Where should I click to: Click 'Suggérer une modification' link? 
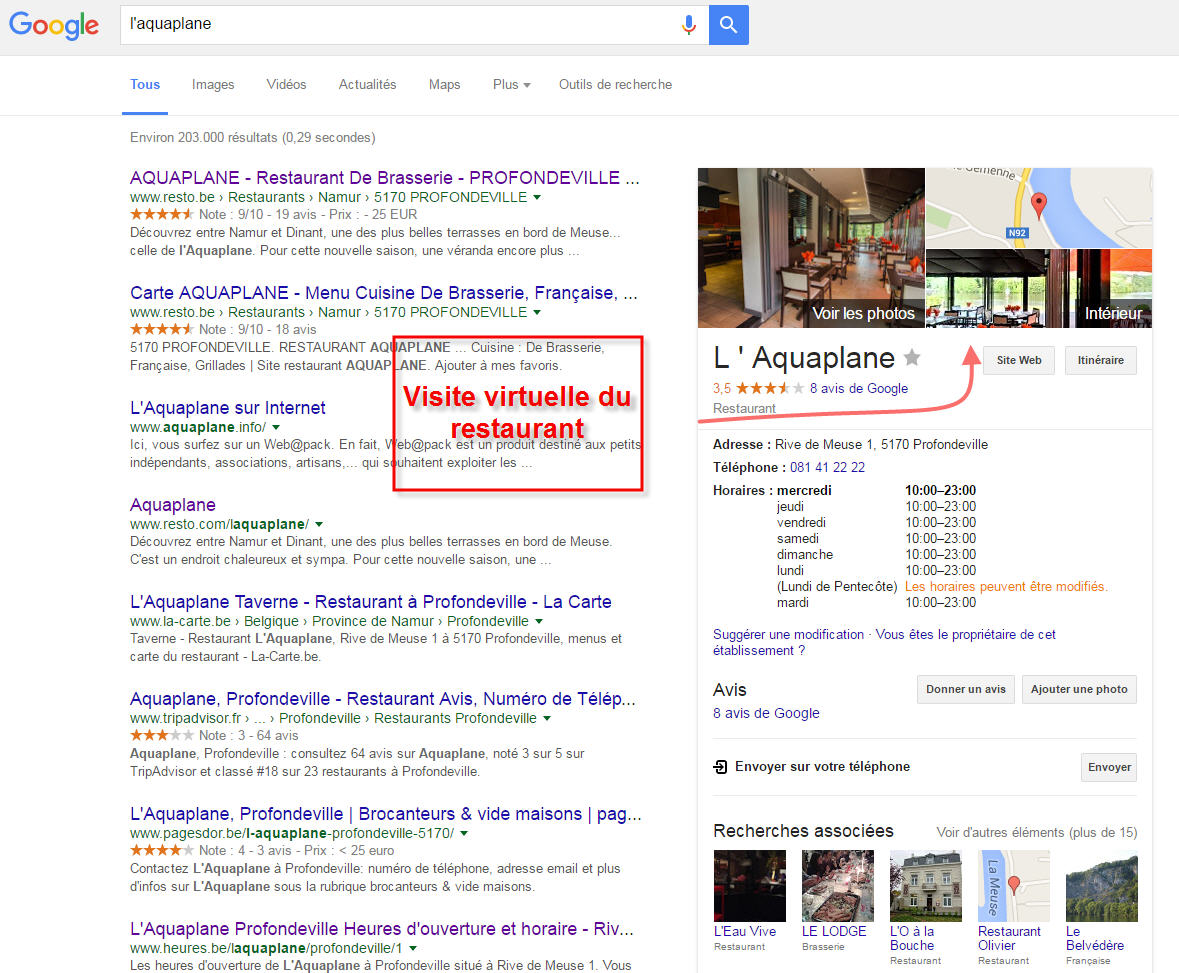point(788,635)
